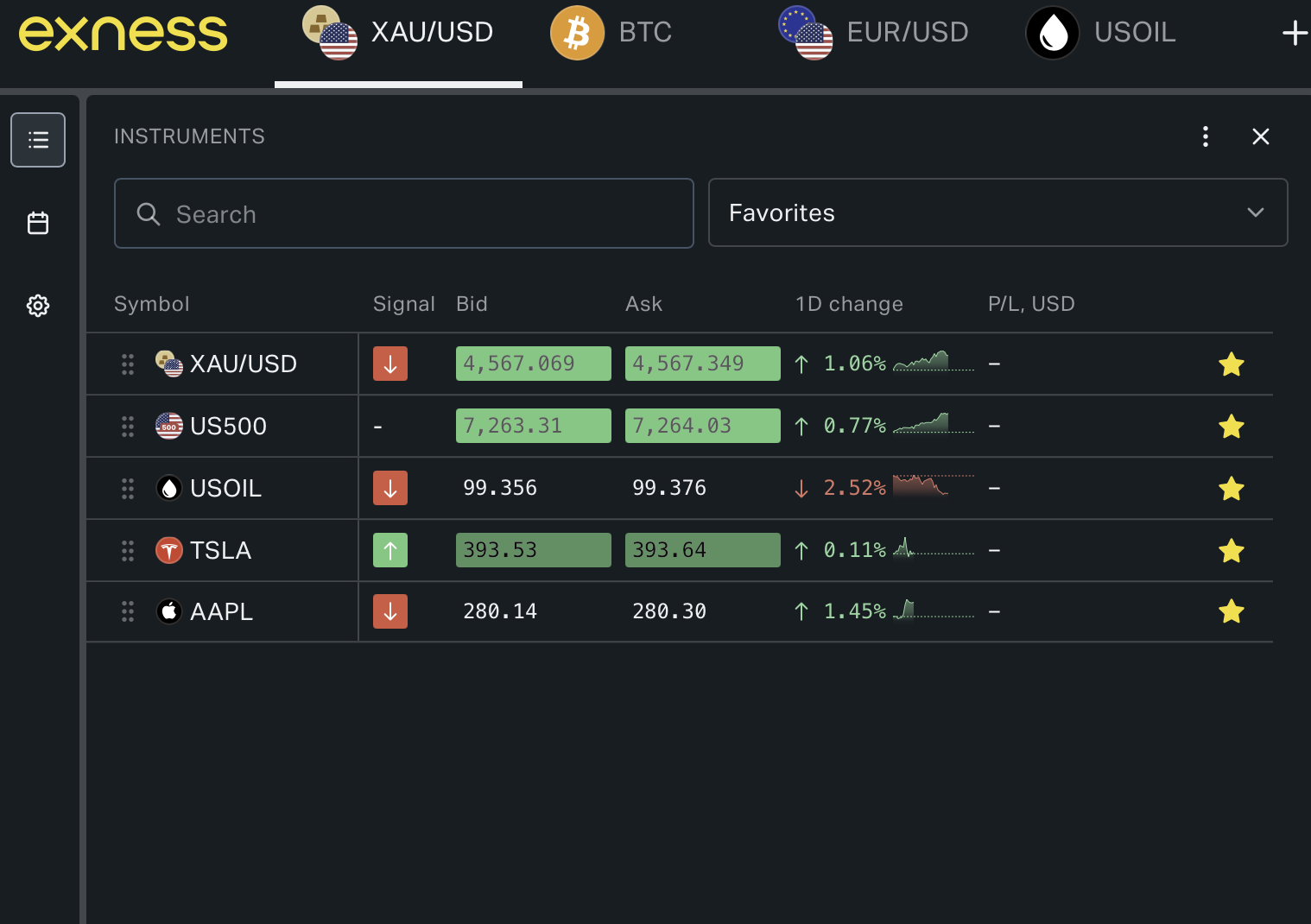Click AAPL sell signal arrow
The width and height of the screenshot is (1311, 924).
pyautogui.click(x=390, y=611)
